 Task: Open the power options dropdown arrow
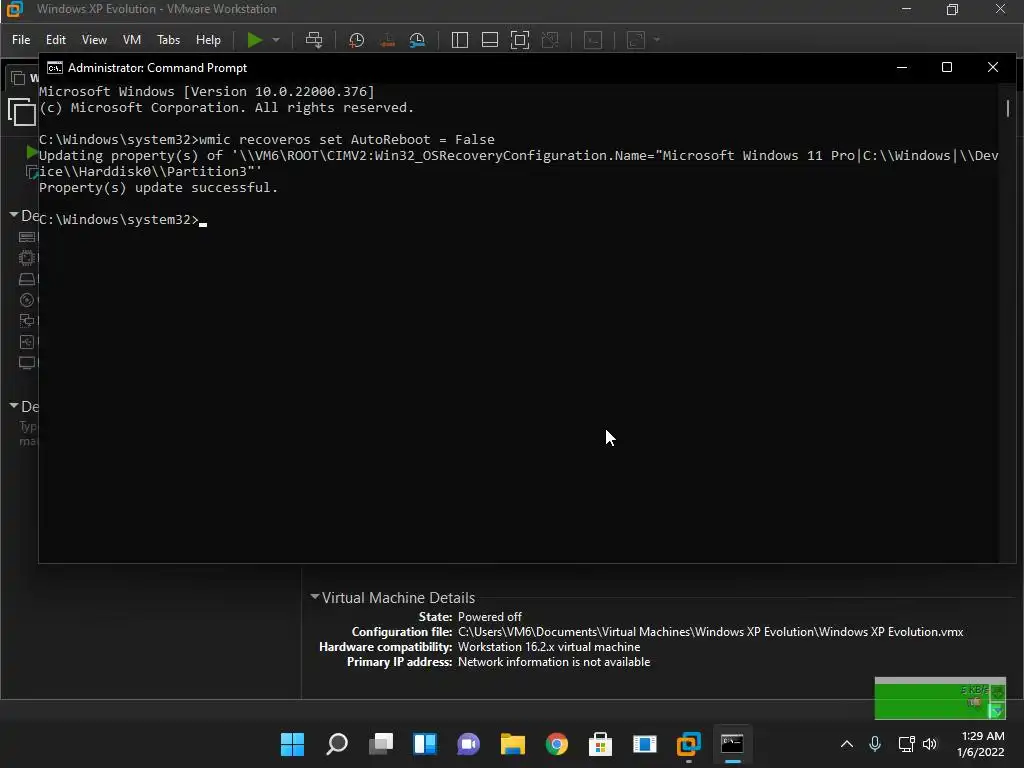tap(276, 40)
